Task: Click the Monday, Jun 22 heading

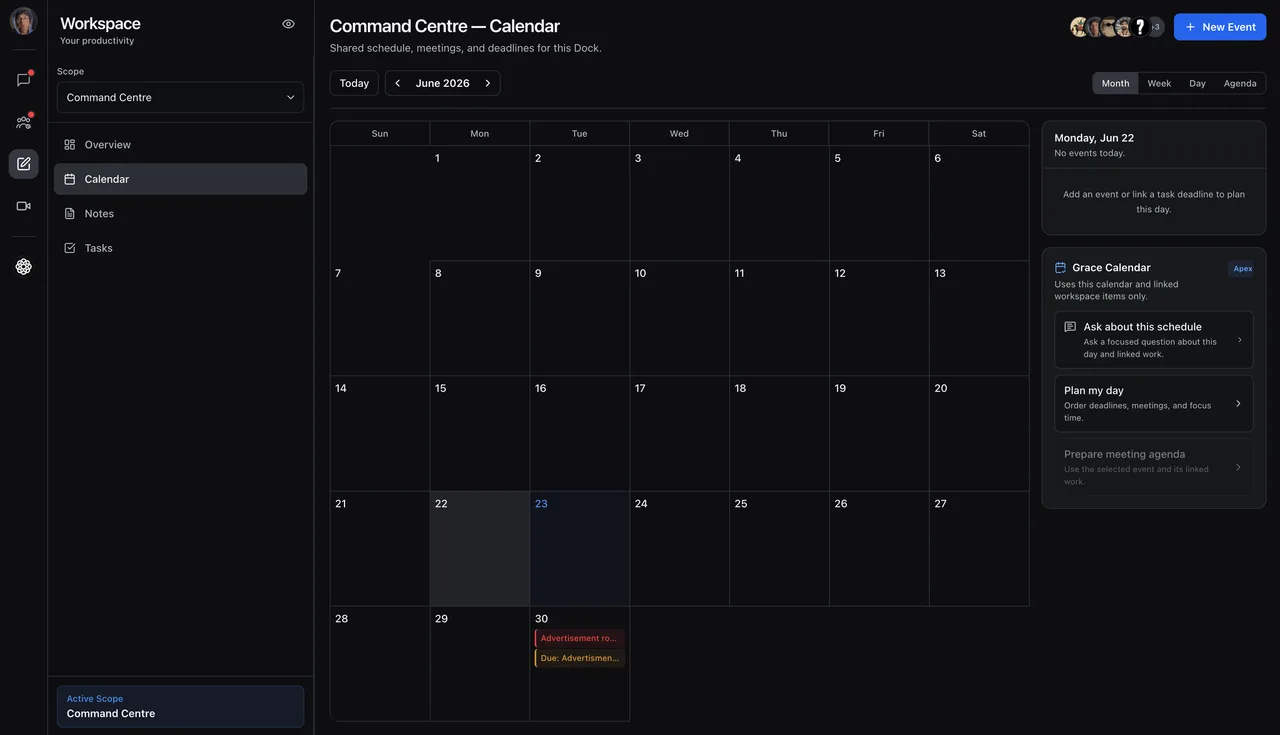Action: 1094,138
